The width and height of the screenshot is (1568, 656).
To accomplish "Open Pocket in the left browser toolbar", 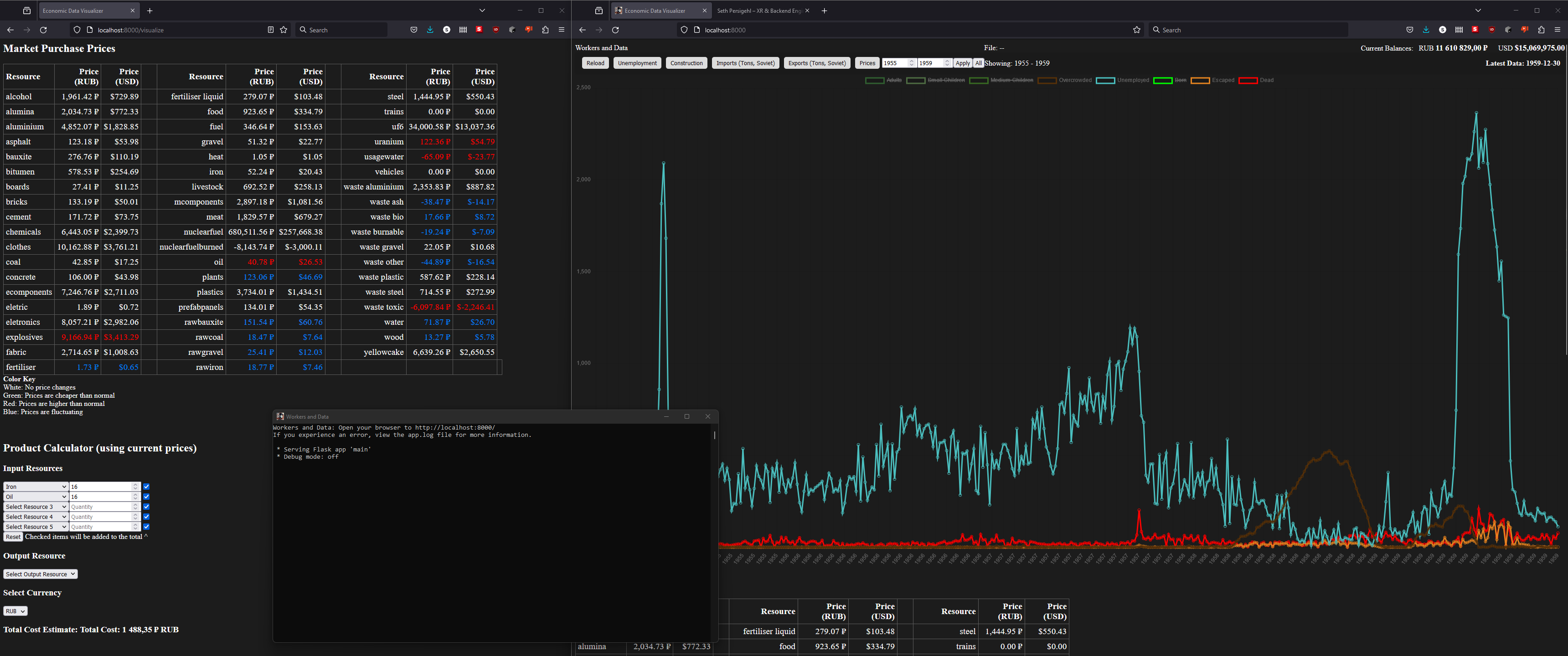I will coord(414,30).
